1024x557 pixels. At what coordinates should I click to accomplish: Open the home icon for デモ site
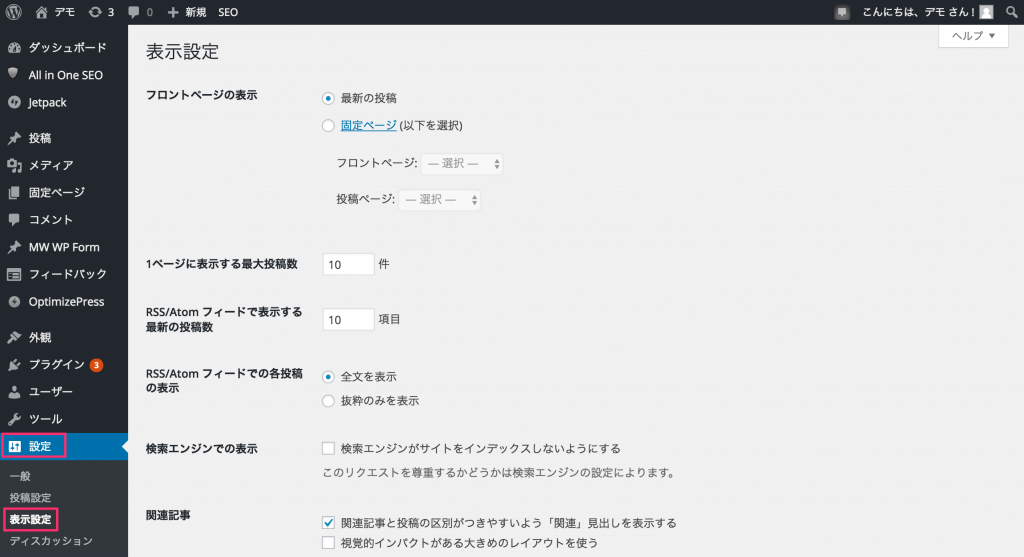[41, 12]
